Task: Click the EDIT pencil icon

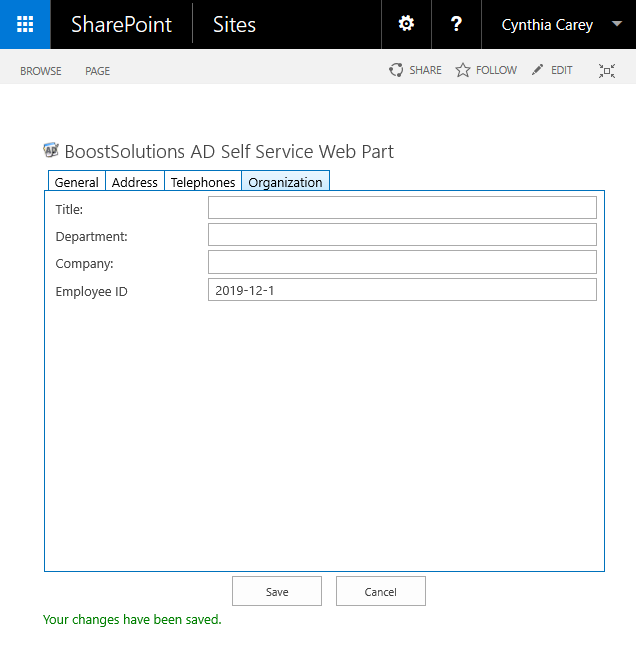Action: pos(537,70)
